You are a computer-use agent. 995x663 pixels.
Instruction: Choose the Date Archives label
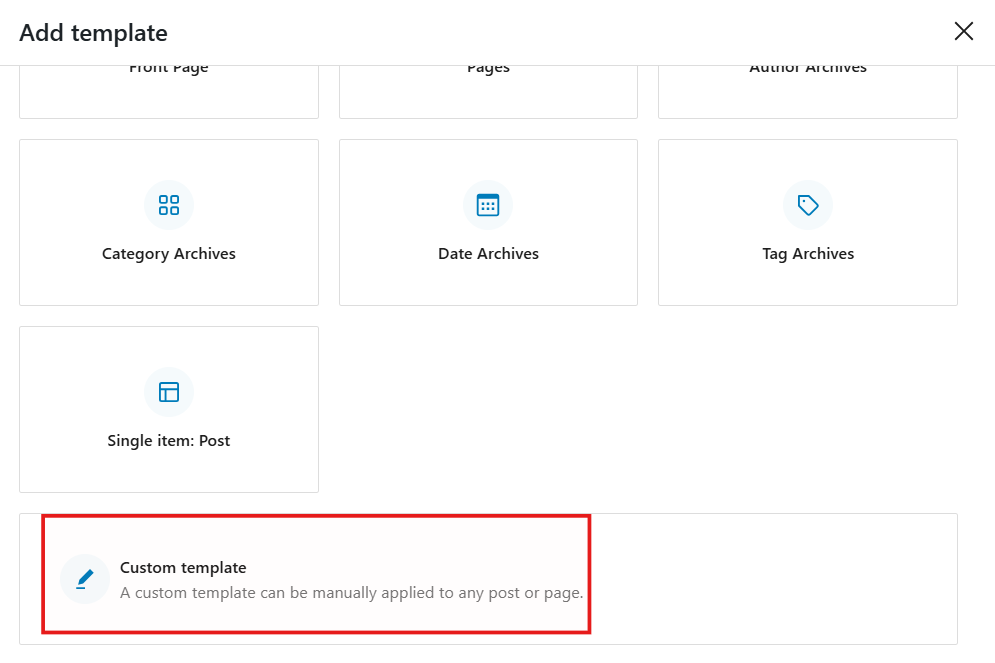488,254
